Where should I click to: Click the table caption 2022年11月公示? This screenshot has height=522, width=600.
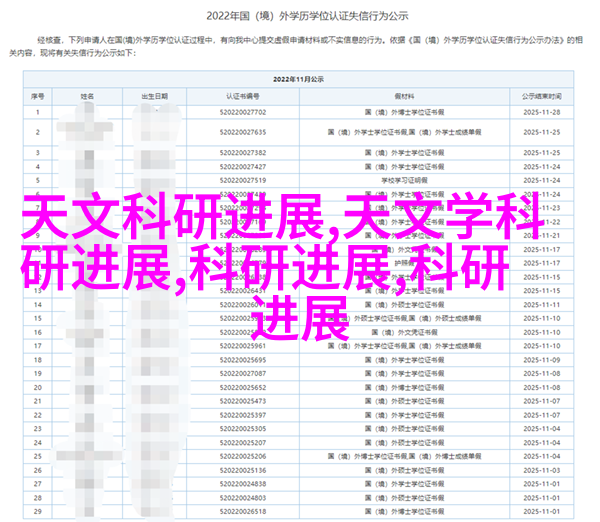[301, 77]
